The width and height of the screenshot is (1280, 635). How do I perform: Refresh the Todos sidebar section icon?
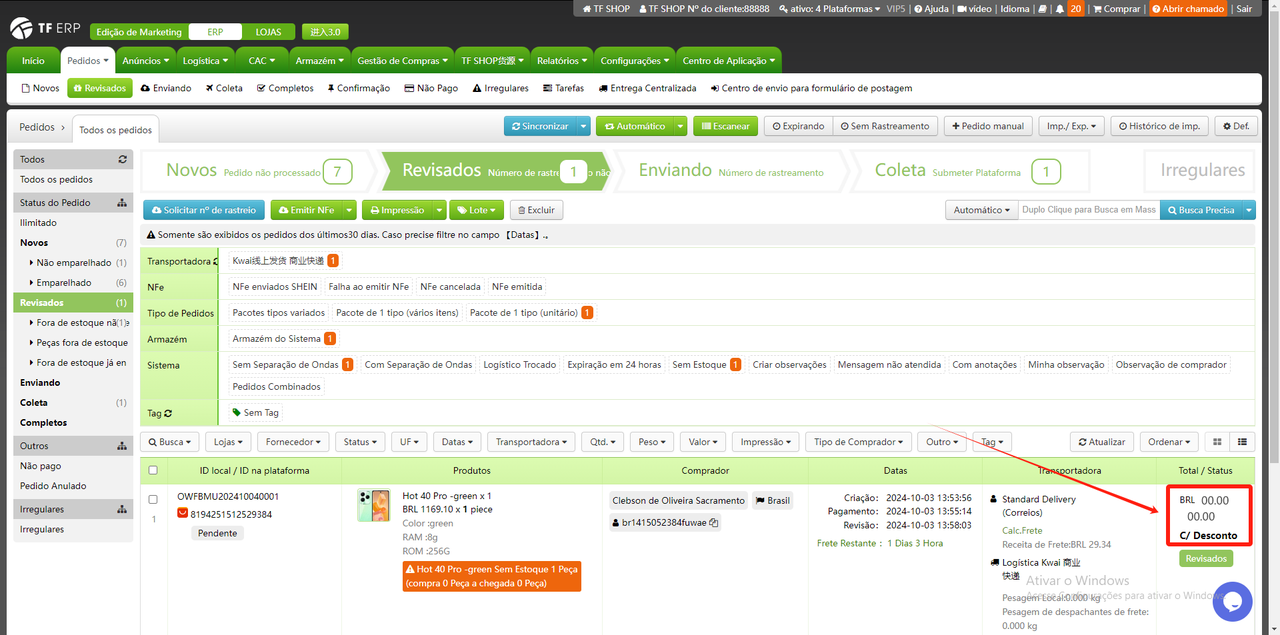tap(123, 160)
